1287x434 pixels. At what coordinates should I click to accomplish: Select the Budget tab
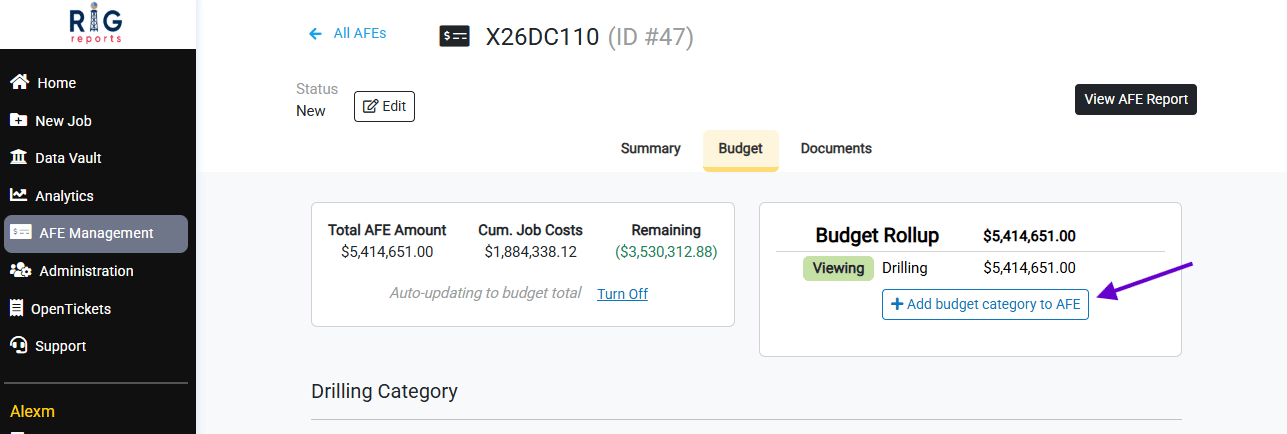[x=741, y=149]
